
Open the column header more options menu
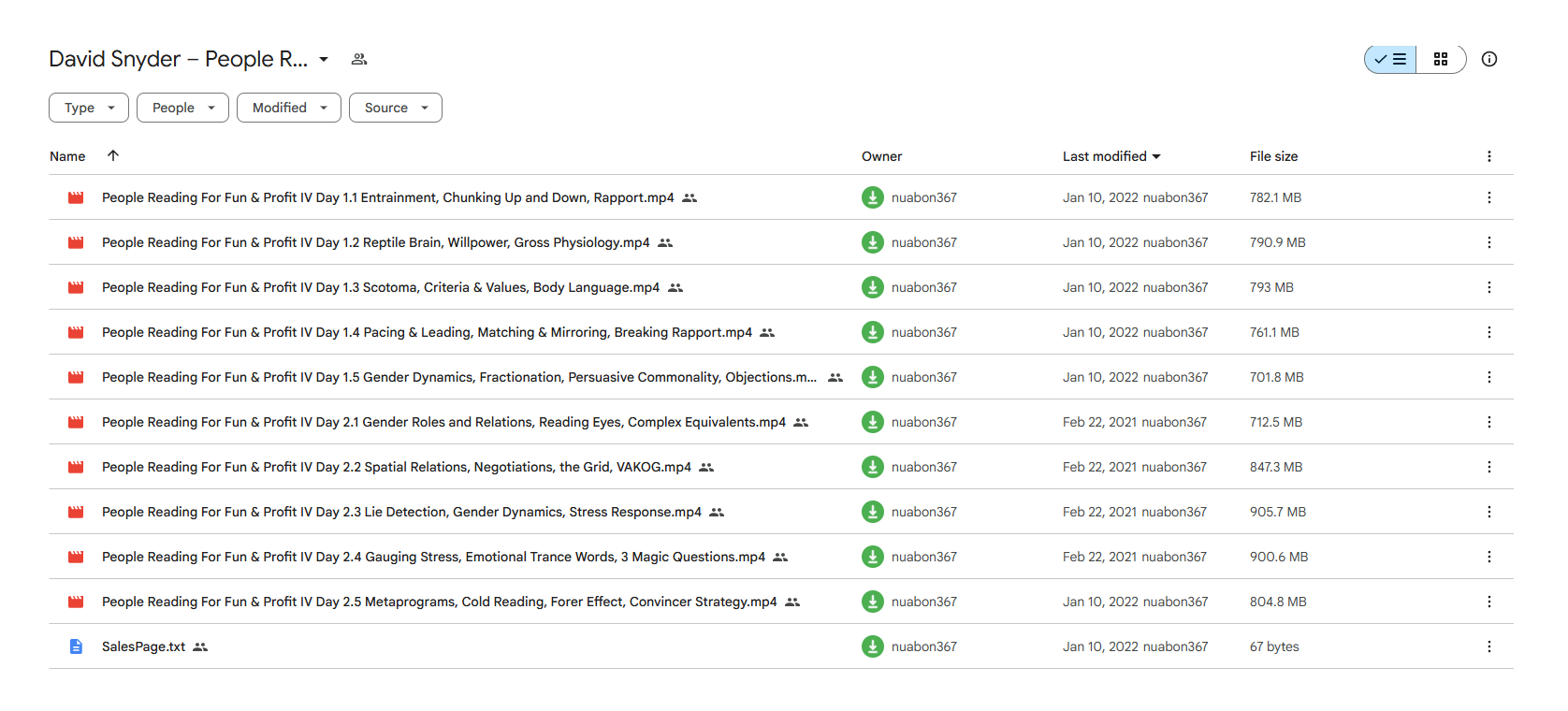1489,156
